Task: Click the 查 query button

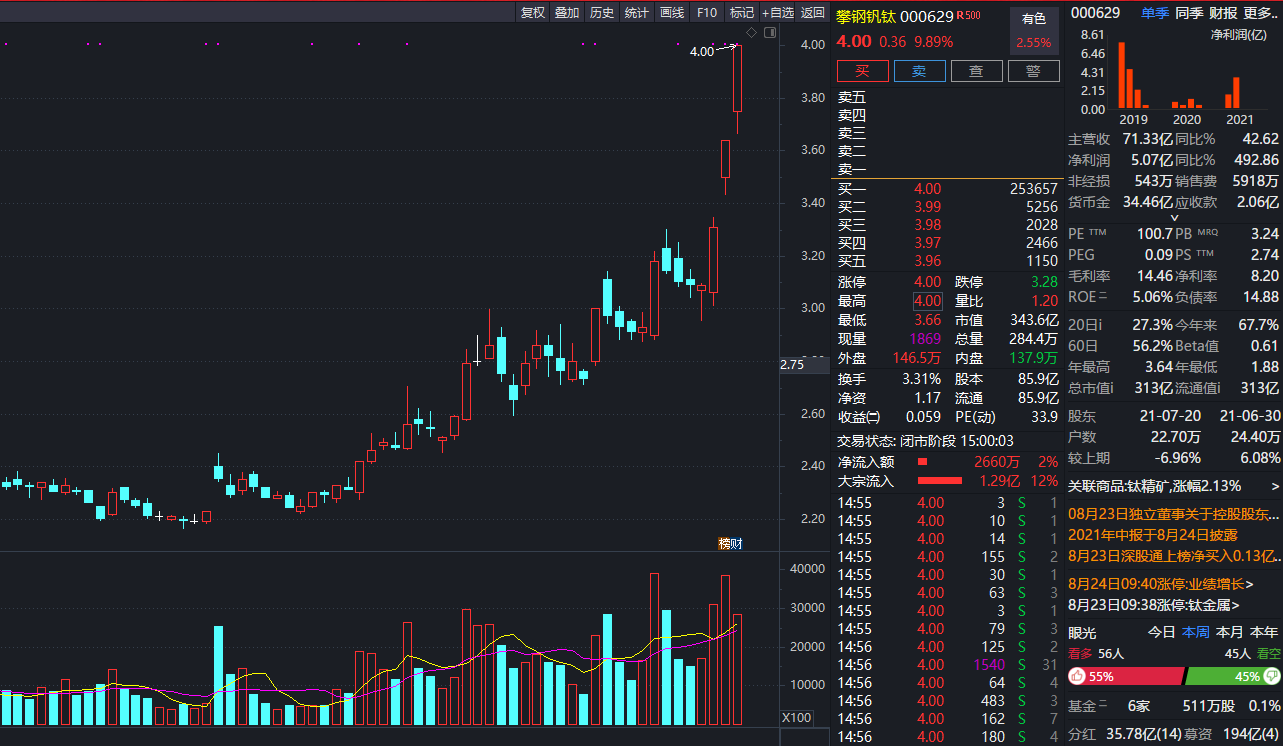Action: pos(976,71)
